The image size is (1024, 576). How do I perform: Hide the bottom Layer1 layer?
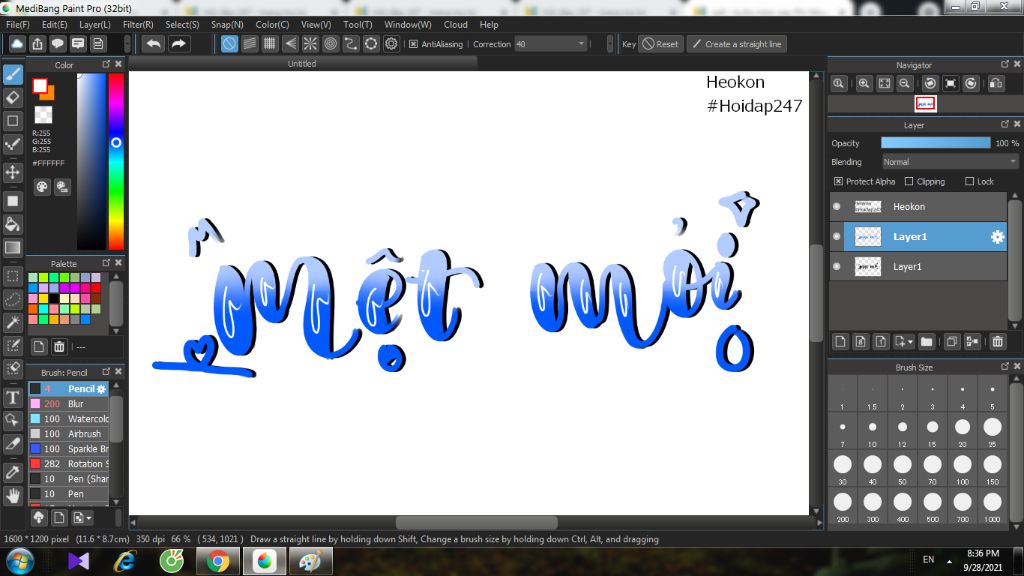pos(837,266)
